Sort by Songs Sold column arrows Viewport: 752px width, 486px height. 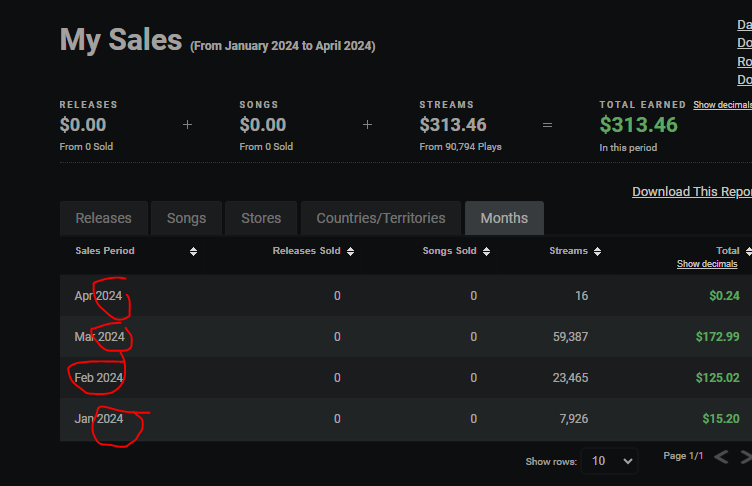(486, 252)
